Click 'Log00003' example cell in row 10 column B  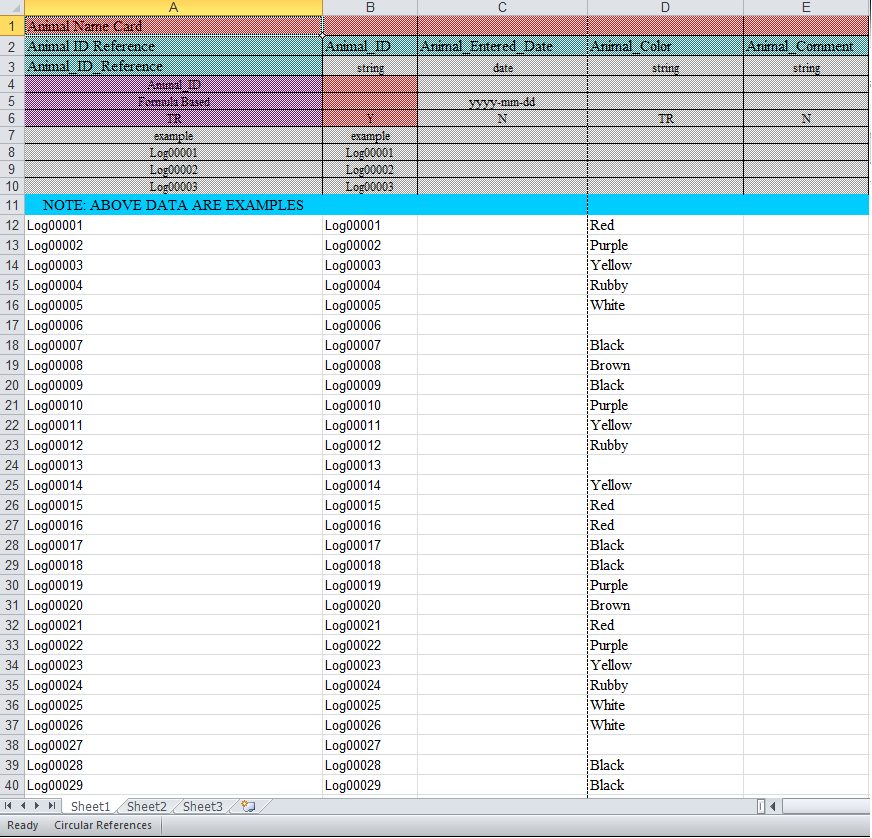coord(370,187)
